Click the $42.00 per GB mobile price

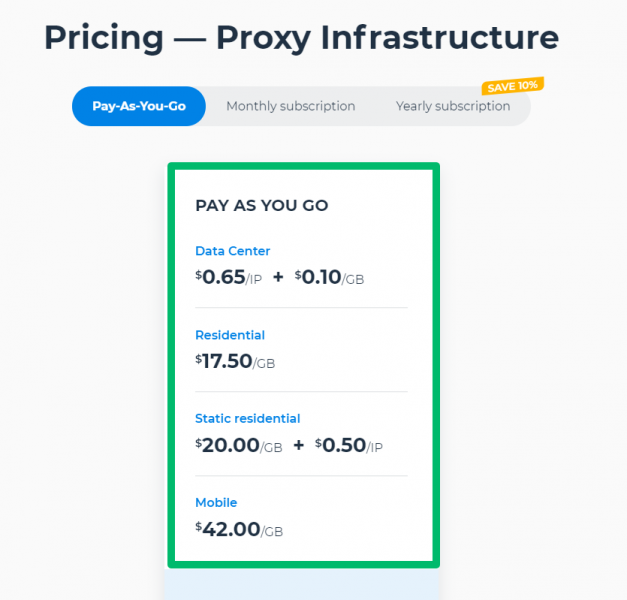click(239, 529)
